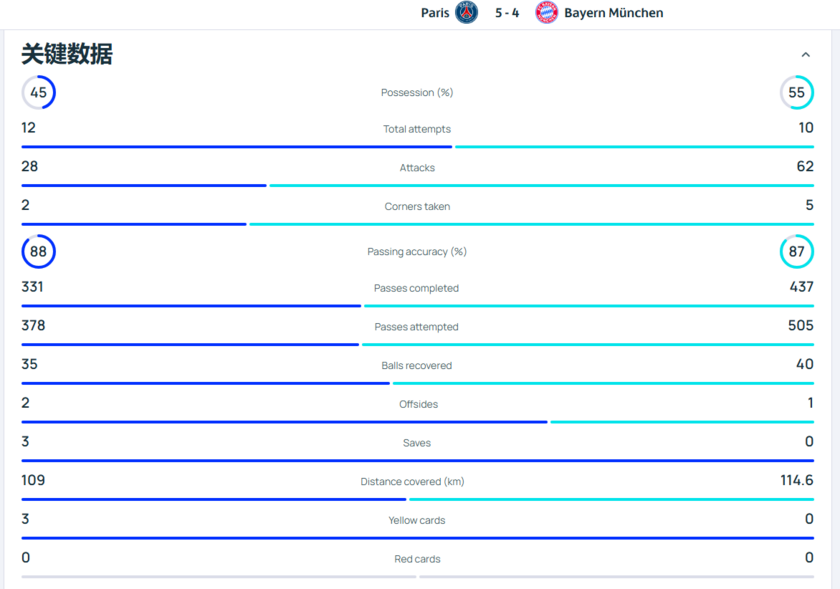Select the Passes completed label

point(417,288)
